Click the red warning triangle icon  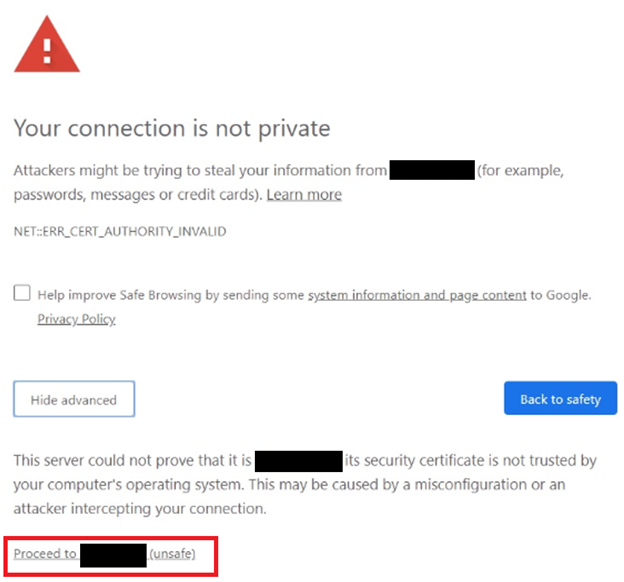(x=47, y=48)
